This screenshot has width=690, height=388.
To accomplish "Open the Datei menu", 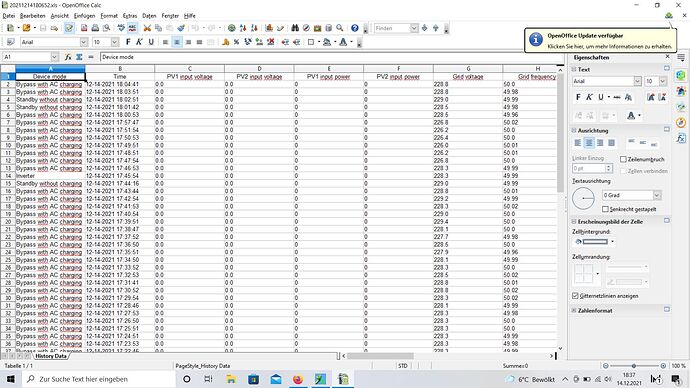I will 8,16.
